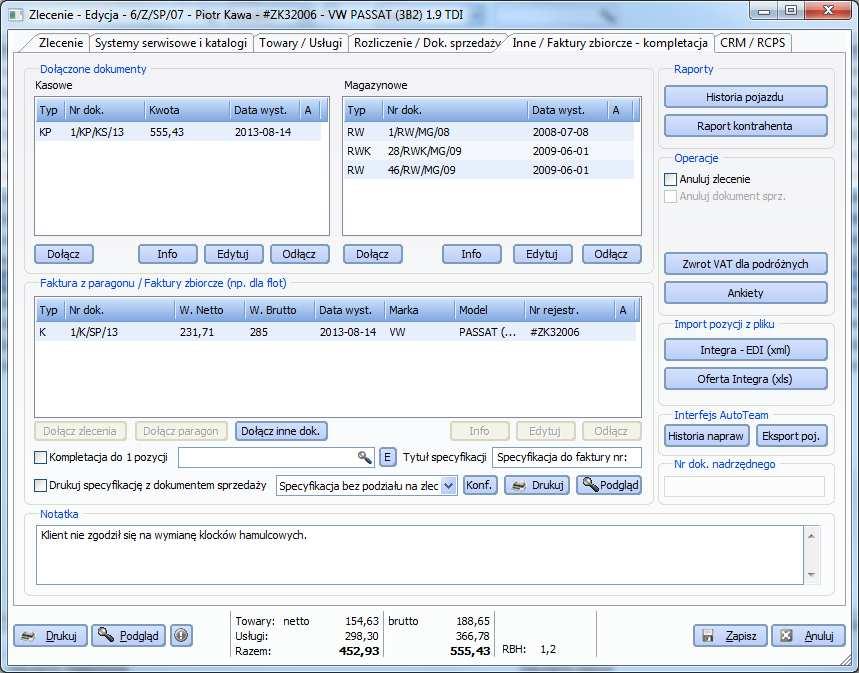859x673 pixels.
Task: Click the Zwrot VAT dla podróżnych button
Action: click(x=745, y=264)
